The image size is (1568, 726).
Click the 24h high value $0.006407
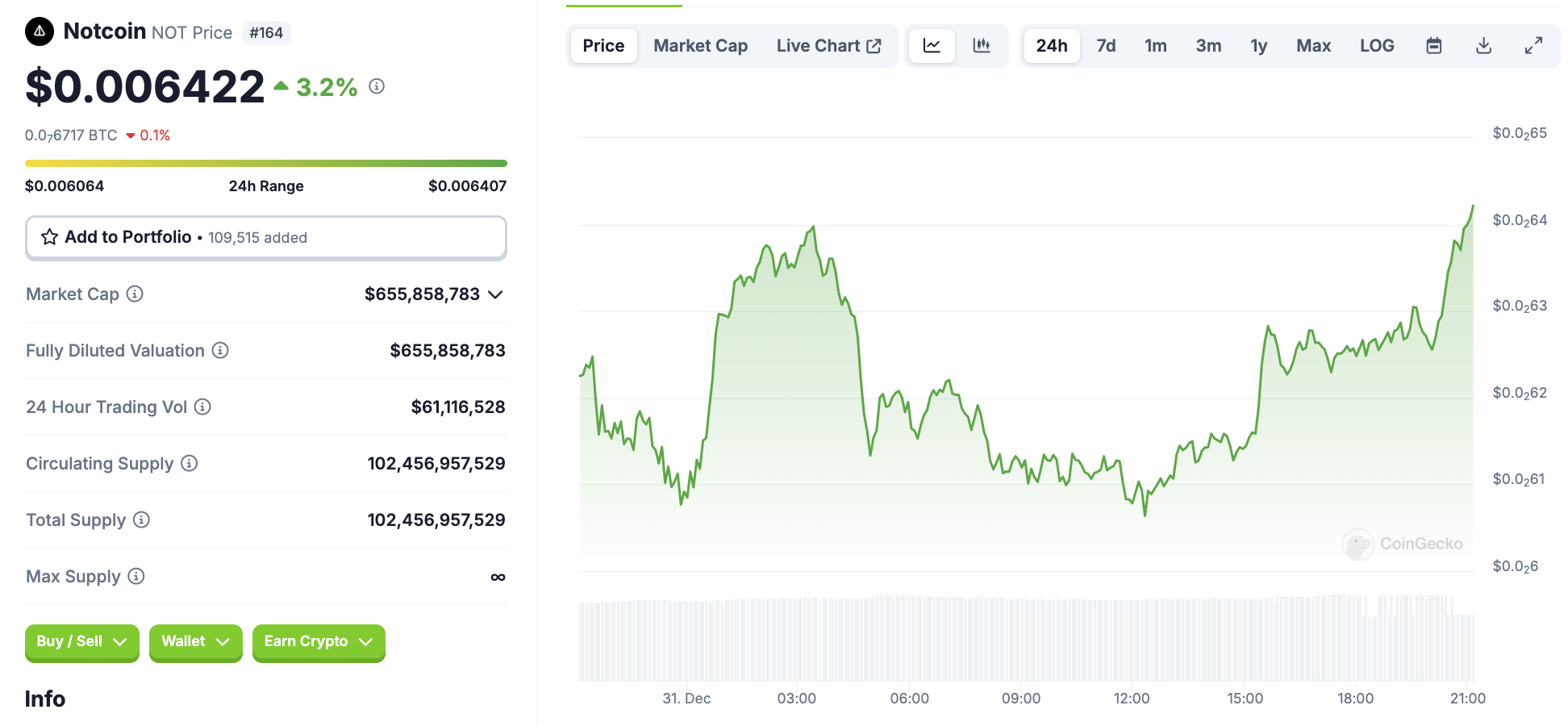(x=468, y=186)
